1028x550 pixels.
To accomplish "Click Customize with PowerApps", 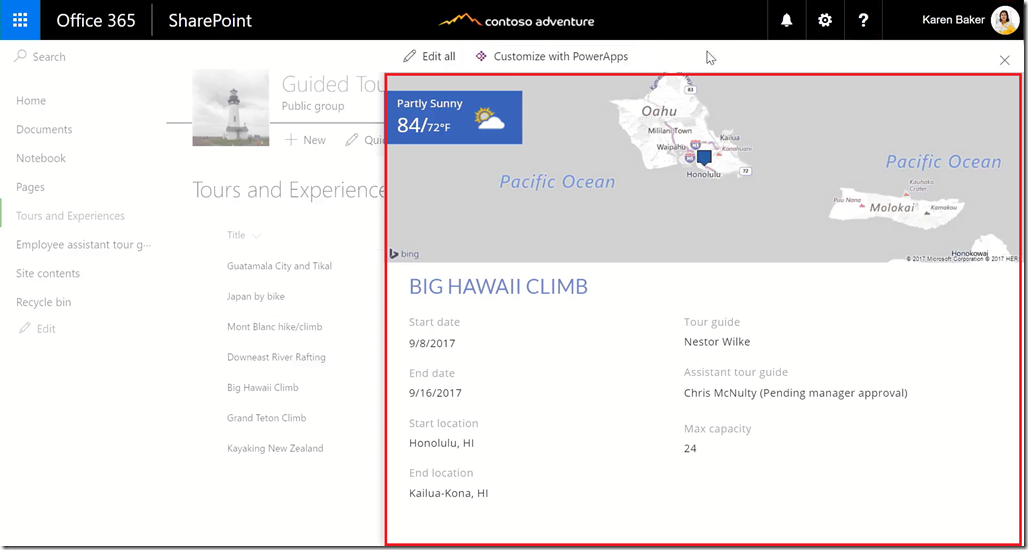I will (x=551, y=56).
